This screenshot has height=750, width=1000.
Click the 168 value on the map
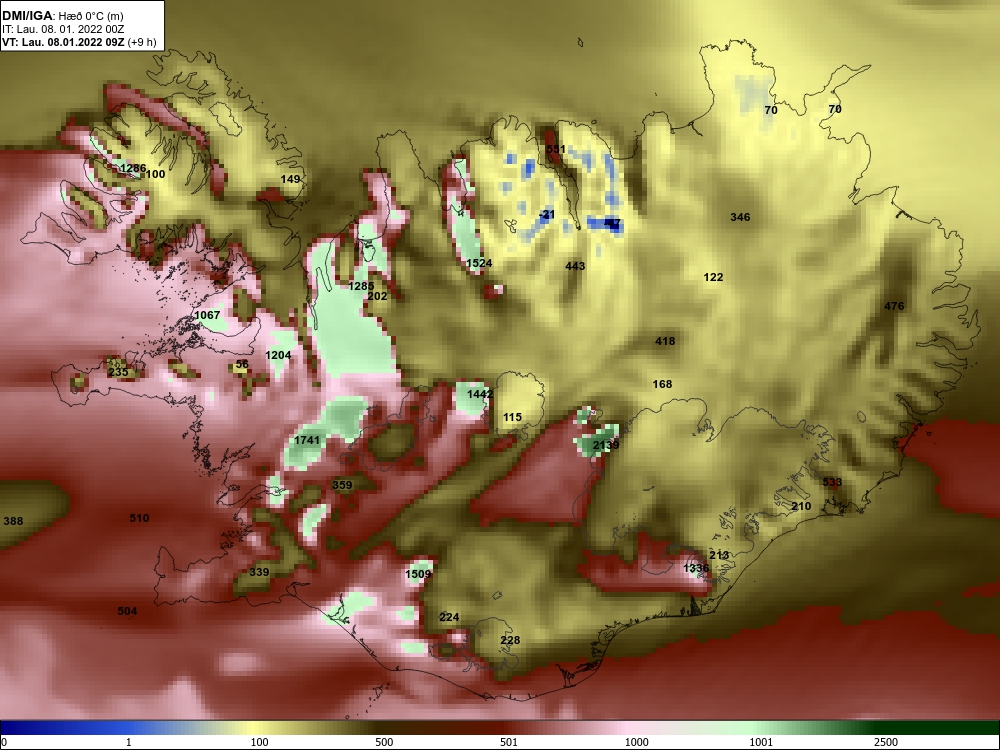(662, 385)
